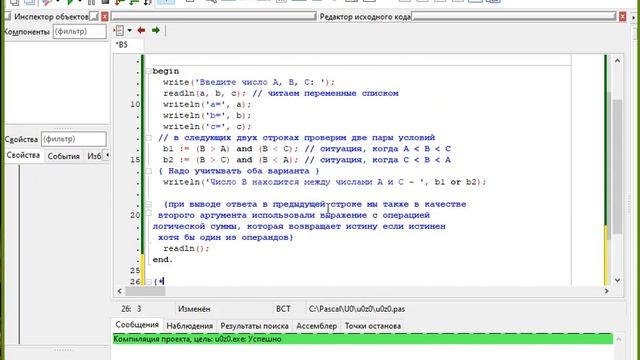
Task: Click the messages panel scroll up arrow
Action: [619, 339]
